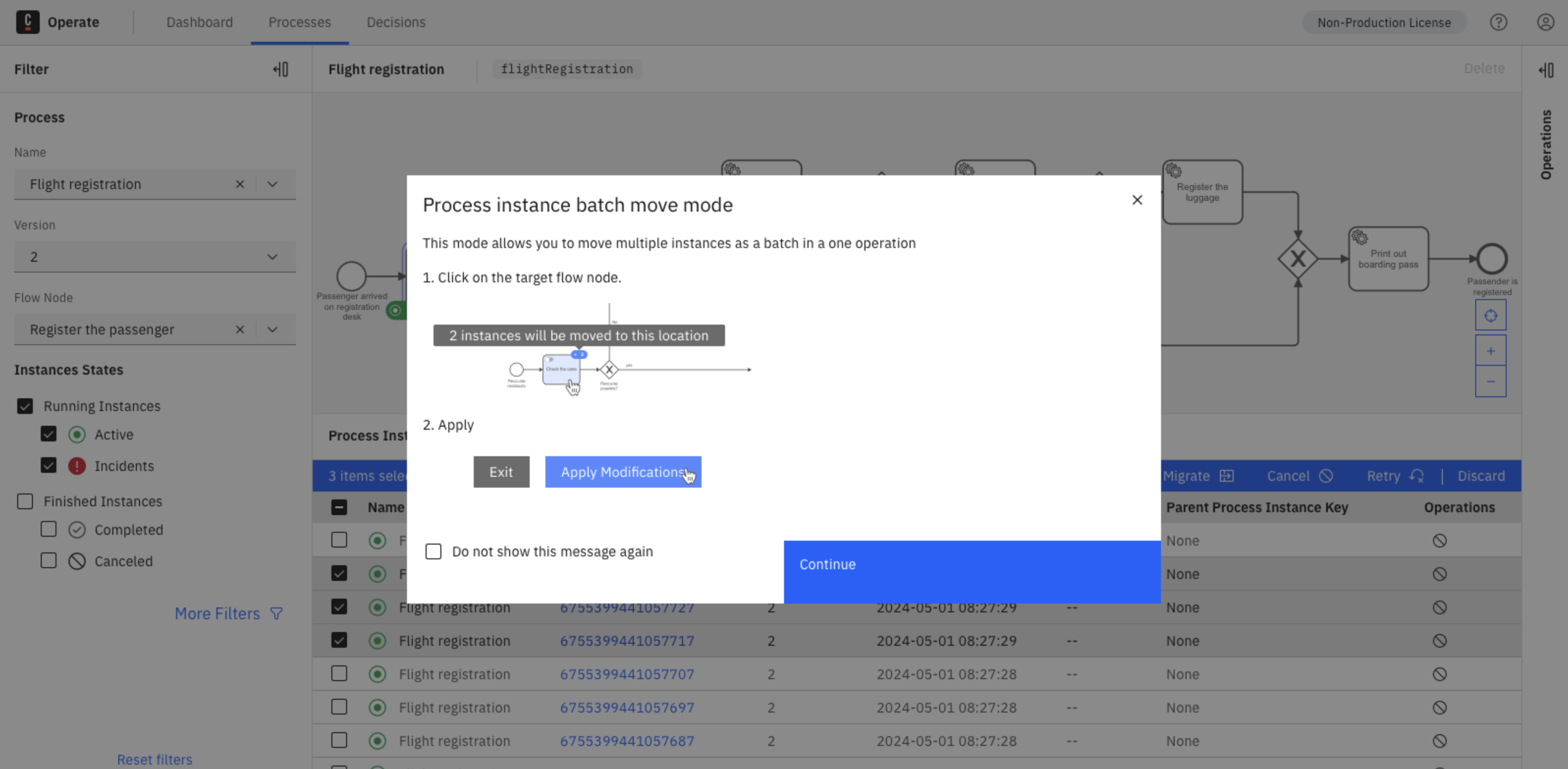Click the Reset filters link
Viewport: 1568px width, 769px height.
click(154, 759)
